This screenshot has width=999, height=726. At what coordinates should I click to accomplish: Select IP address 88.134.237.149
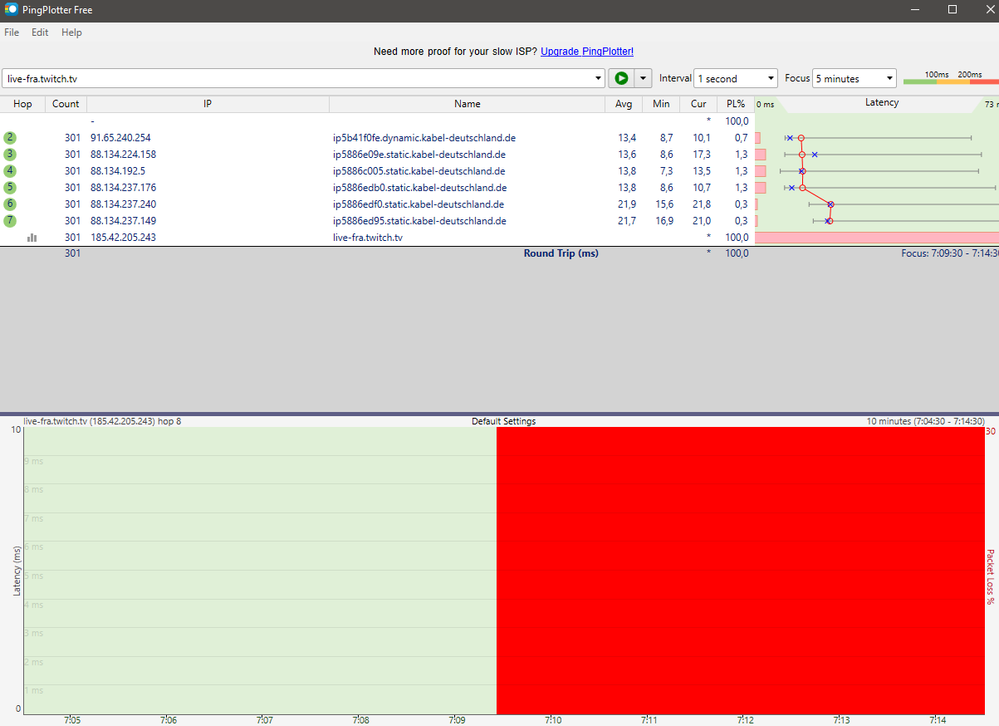click(x=123, y=220)
